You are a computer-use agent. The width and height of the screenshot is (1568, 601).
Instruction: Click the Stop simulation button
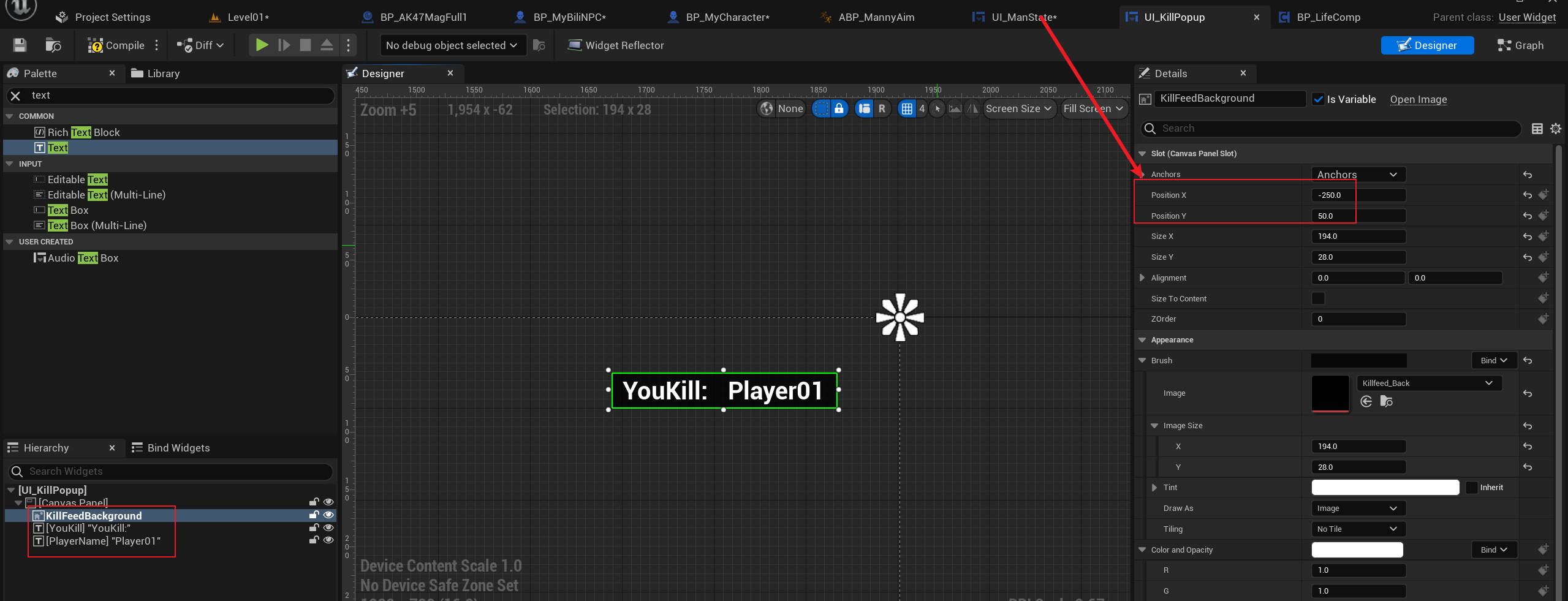[x=305, y=45]
